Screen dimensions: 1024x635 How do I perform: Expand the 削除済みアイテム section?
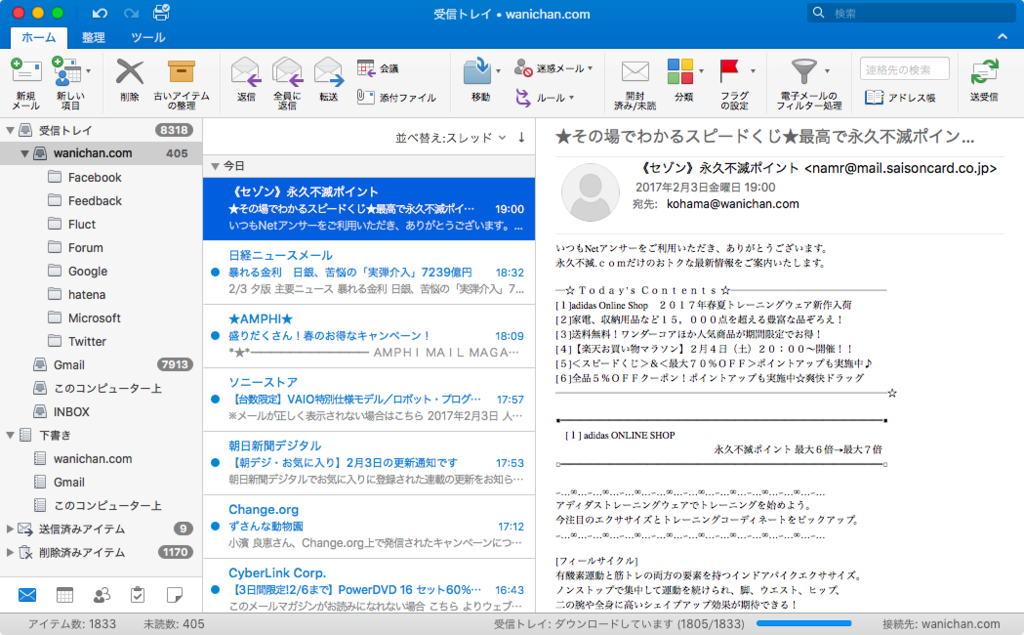(10, 553)
